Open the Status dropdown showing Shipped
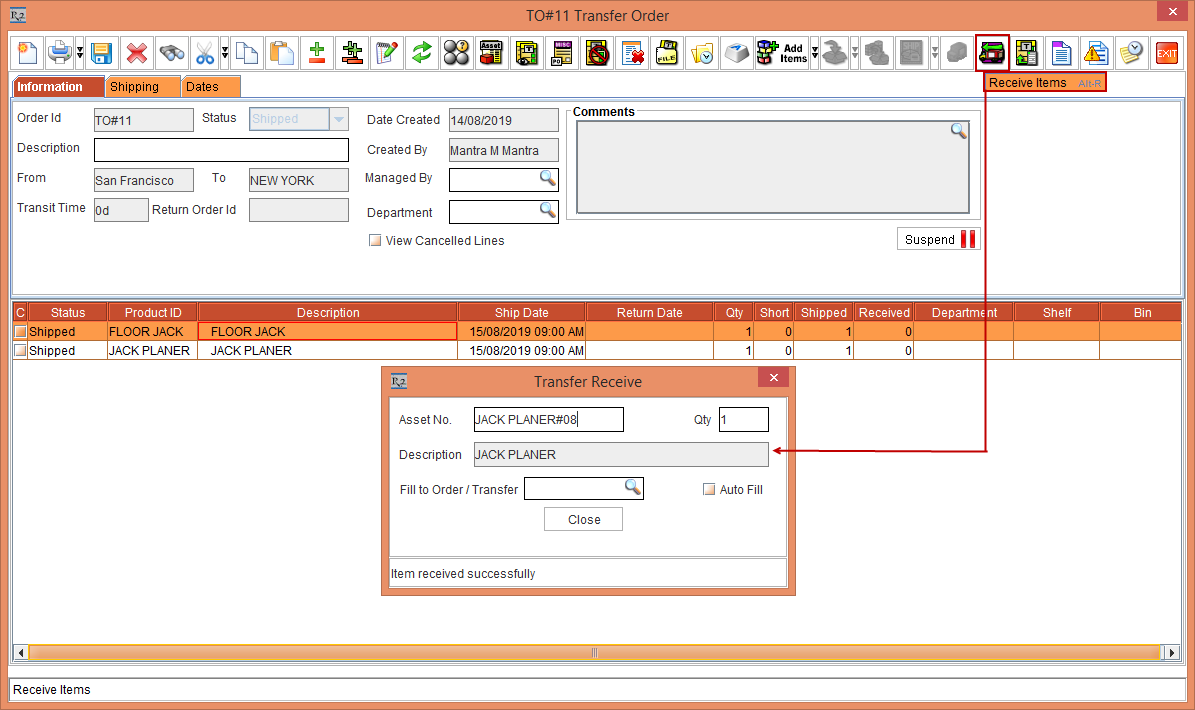The image size is (1195, 710). point(337,118)
